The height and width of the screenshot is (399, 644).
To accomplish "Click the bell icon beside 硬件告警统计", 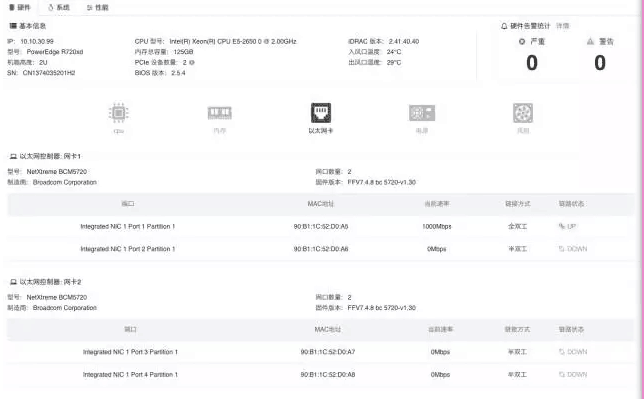I will 504,26.
